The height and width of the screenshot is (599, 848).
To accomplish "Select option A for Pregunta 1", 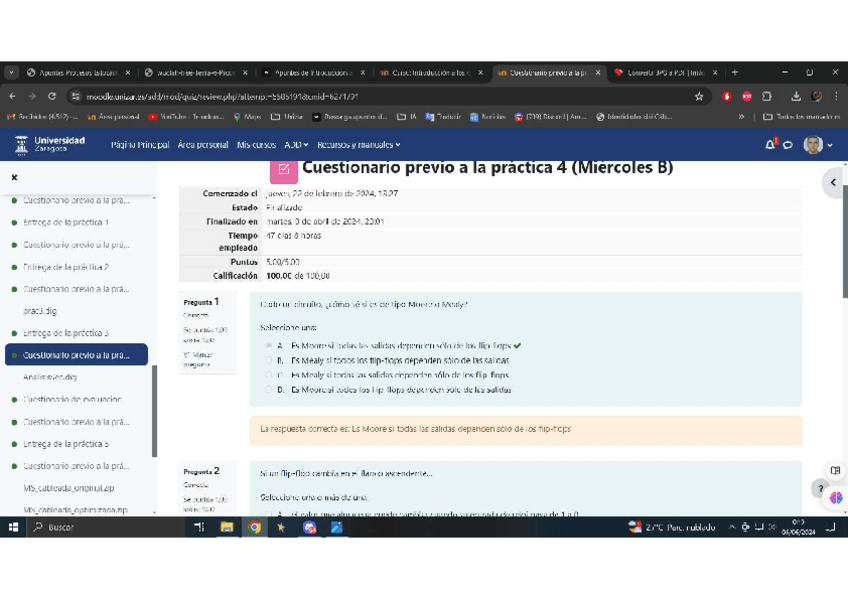I will [268, 345].
